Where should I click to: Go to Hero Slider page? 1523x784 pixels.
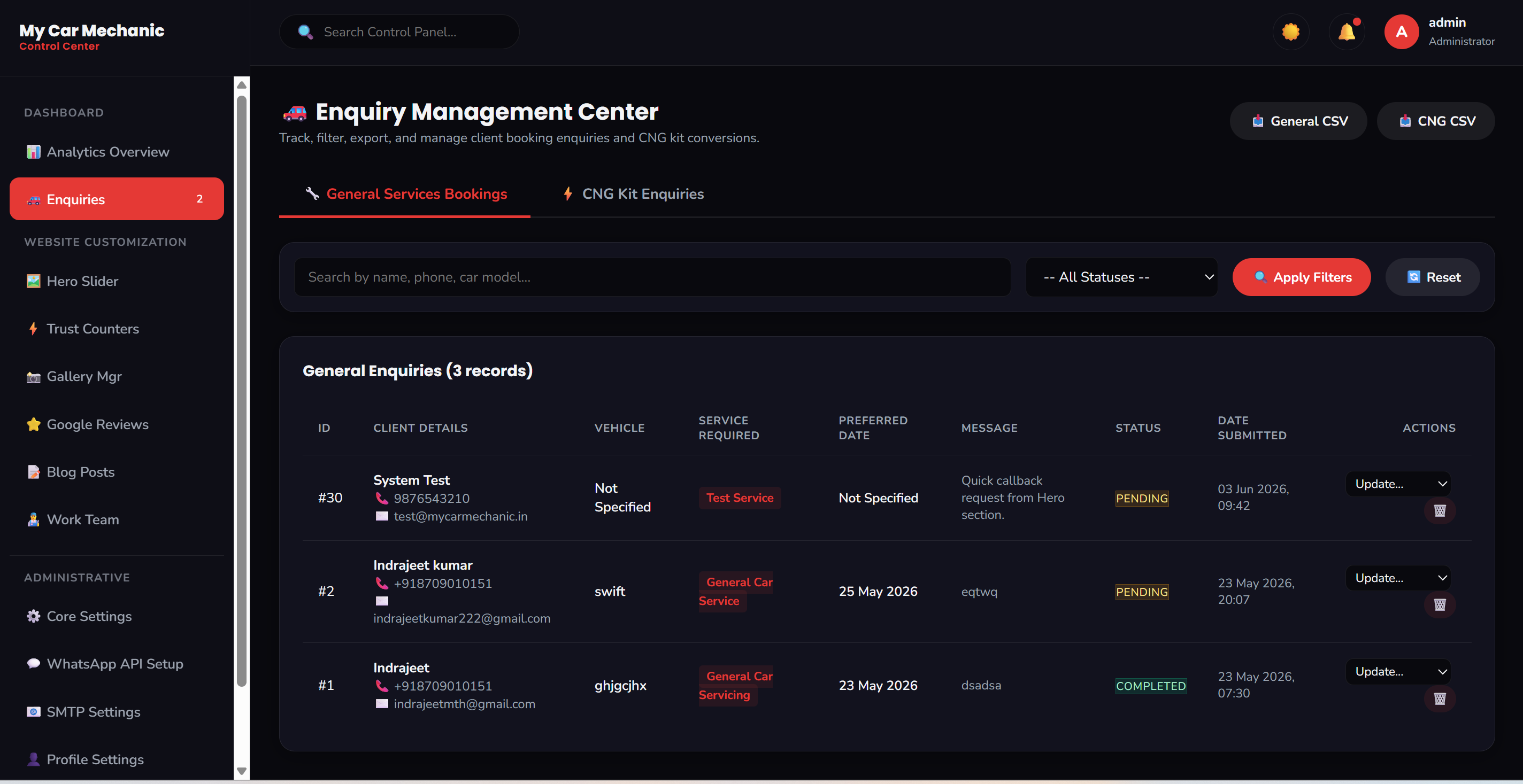coord(117,281)
